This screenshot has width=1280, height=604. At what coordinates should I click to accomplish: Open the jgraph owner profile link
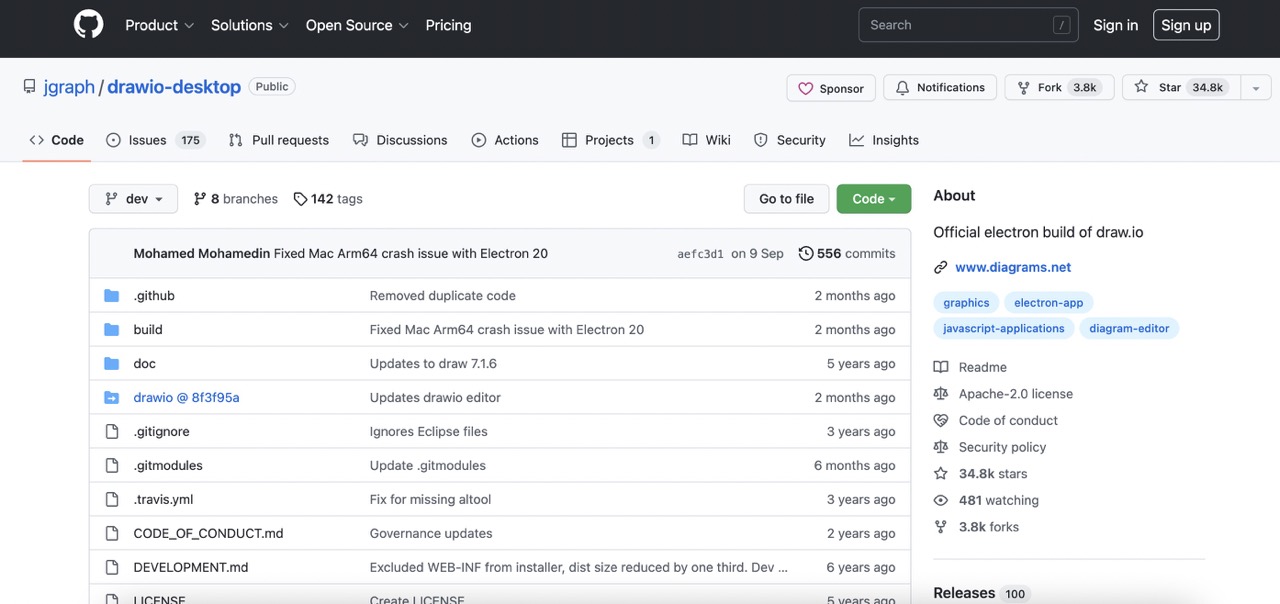[69, 87]
